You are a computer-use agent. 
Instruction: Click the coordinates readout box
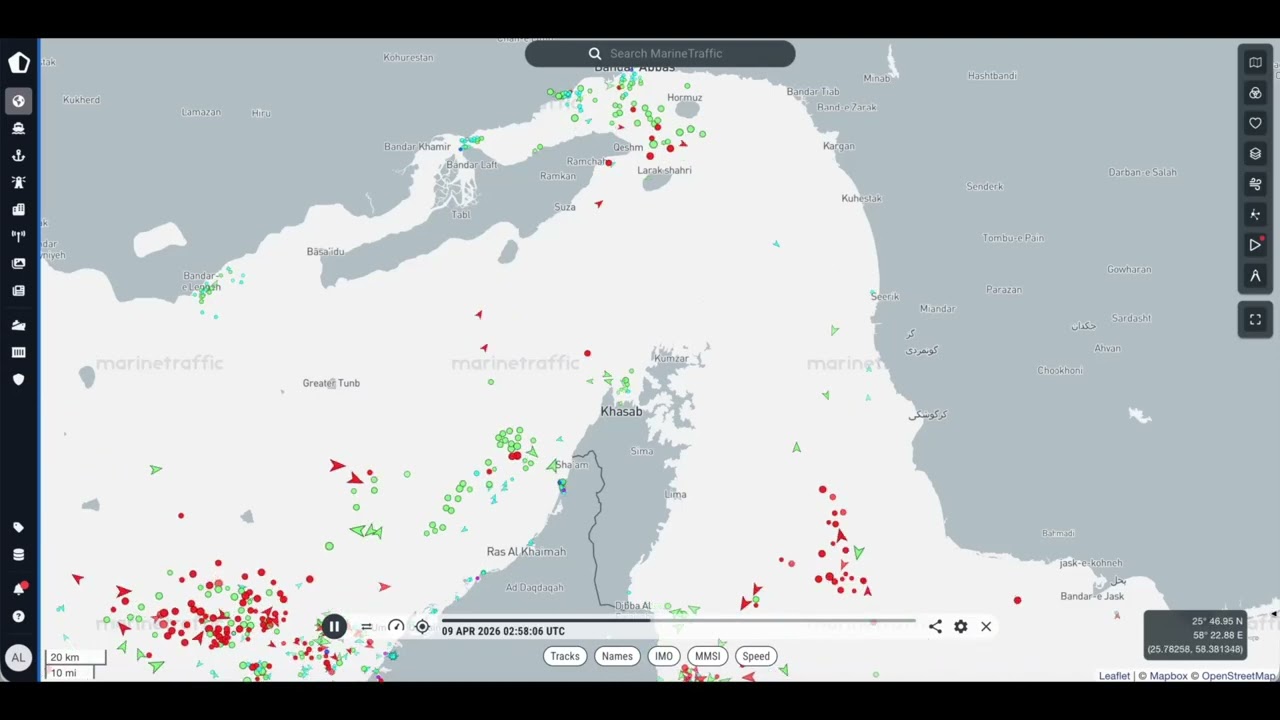pos(1195,635)
